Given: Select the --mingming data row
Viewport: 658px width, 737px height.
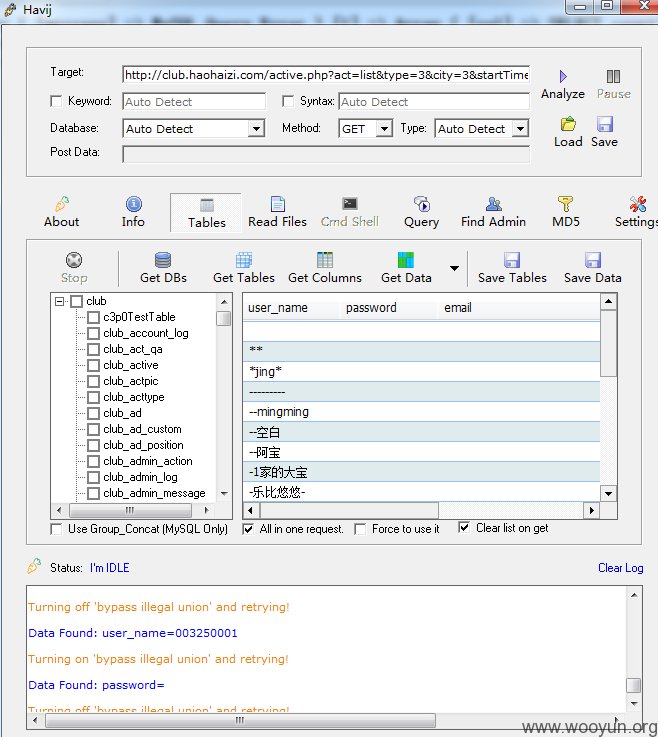Looking at the screenshot, I should point(422,412).
